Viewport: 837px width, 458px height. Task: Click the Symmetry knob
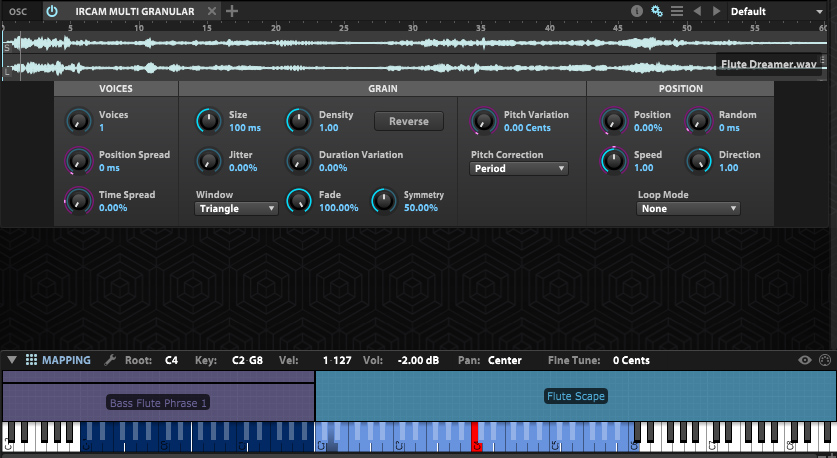click(x=384, y=201)
